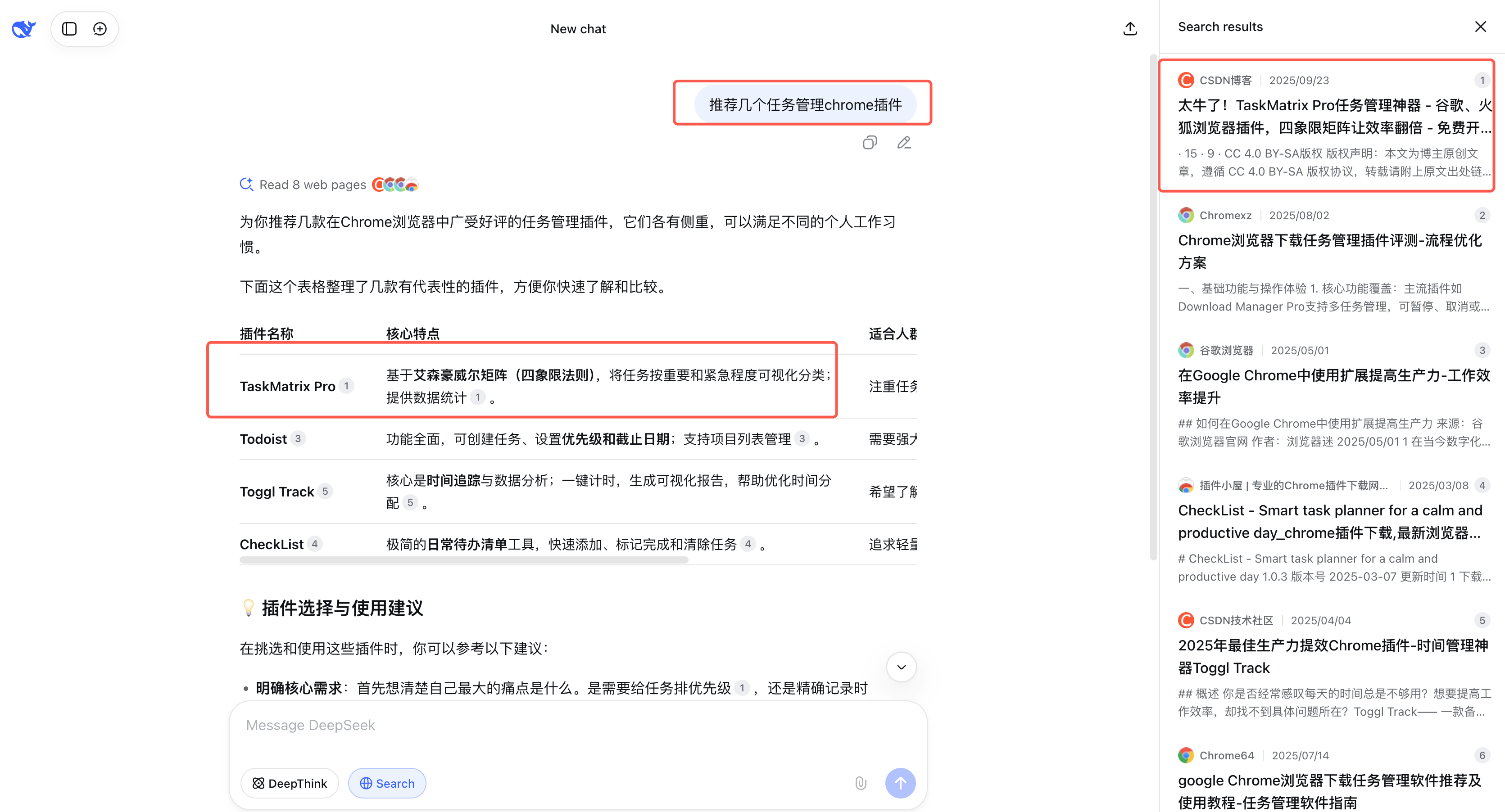The height and width of the screenshot is (812, 1505).
Task: Close the Search results panel
Action: point(1480,27)
